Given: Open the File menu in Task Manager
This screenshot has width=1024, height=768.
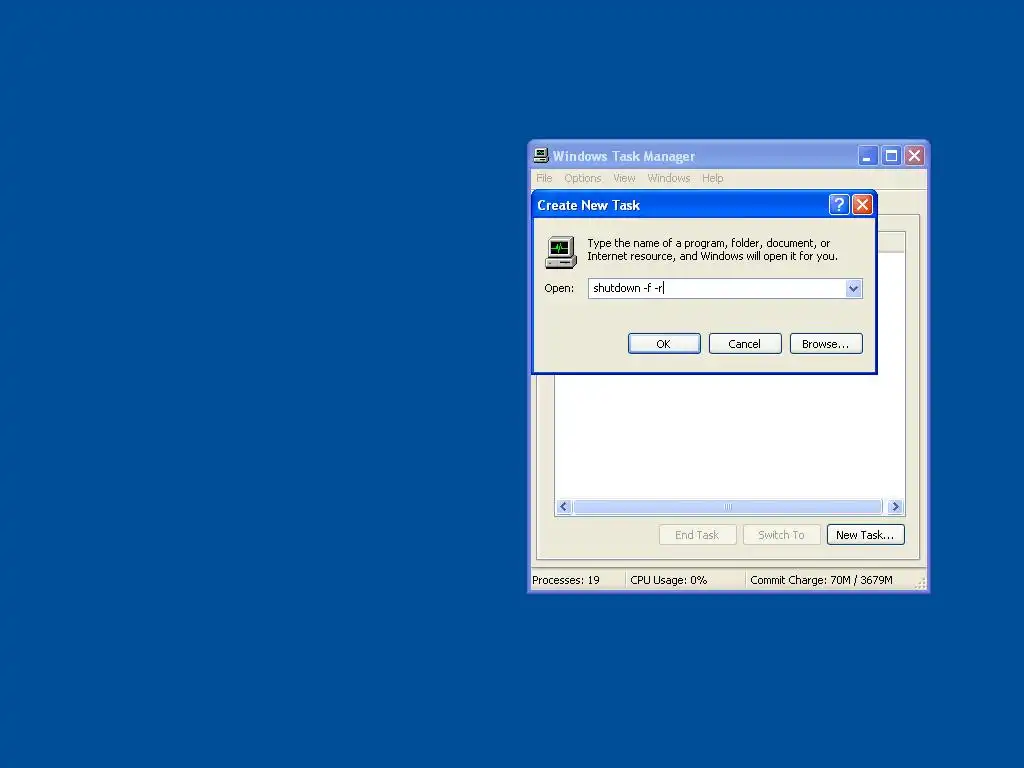Looking at the screenshot, I should pos(544,178).
